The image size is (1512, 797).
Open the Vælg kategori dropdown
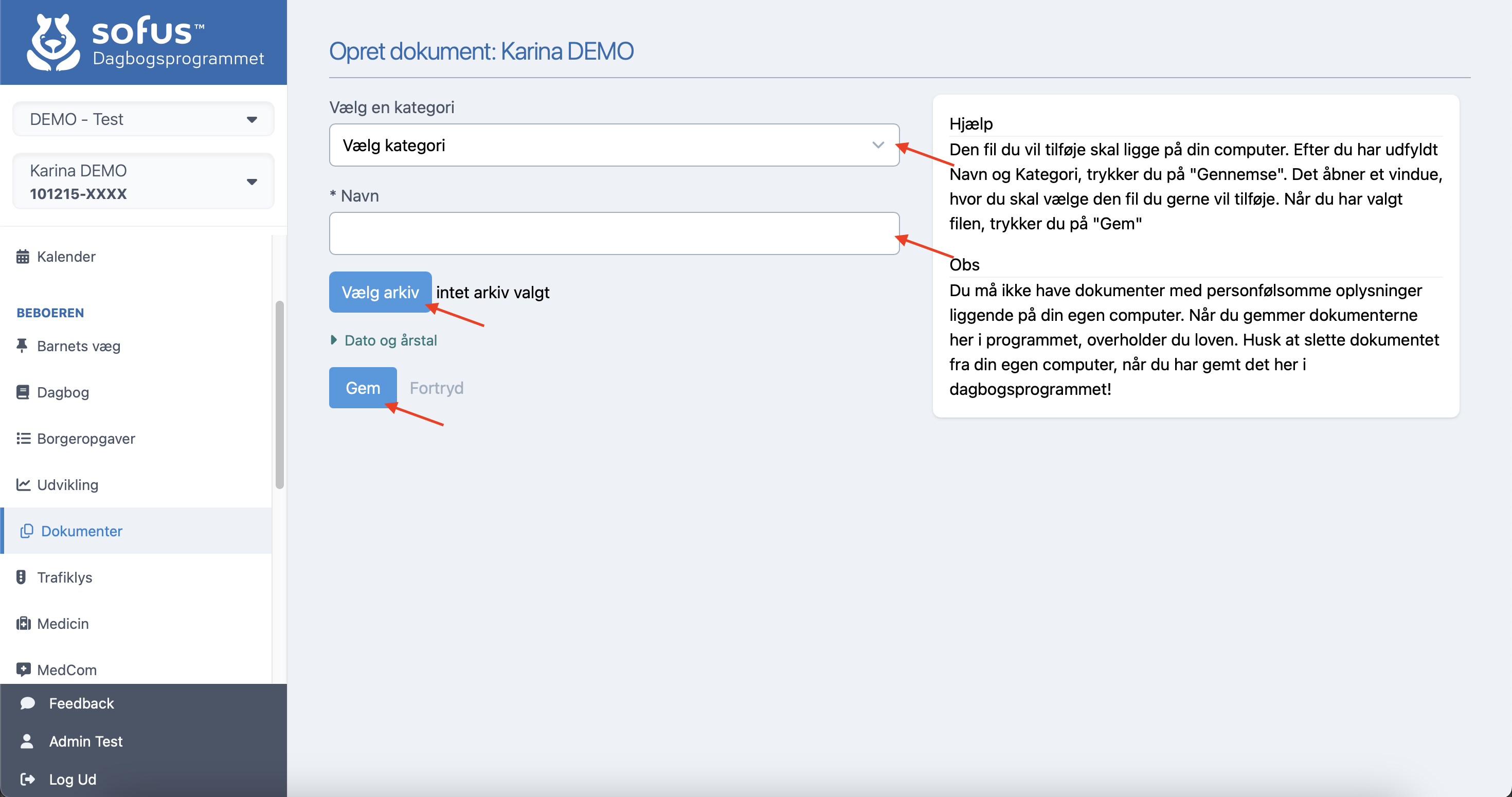pos(614,145)
